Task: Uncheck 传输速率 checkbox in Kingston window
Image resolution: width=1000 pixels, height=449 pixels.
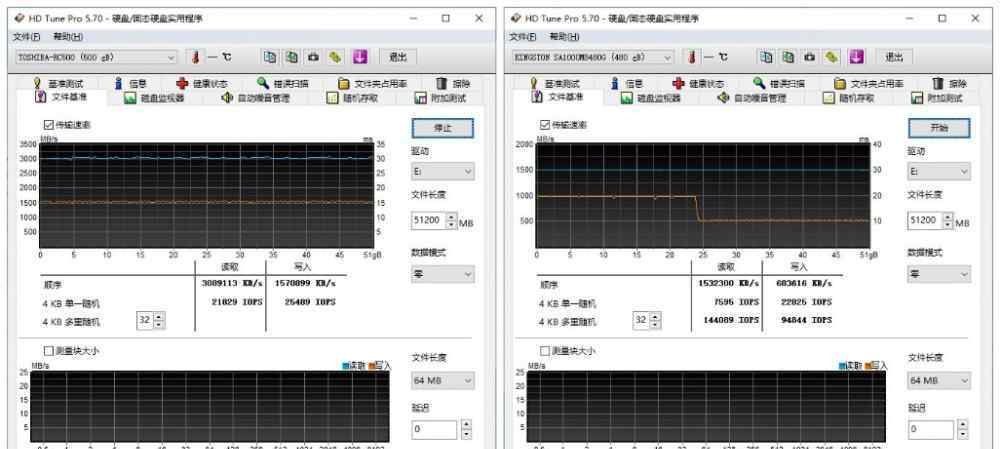Action: [545, 125]
